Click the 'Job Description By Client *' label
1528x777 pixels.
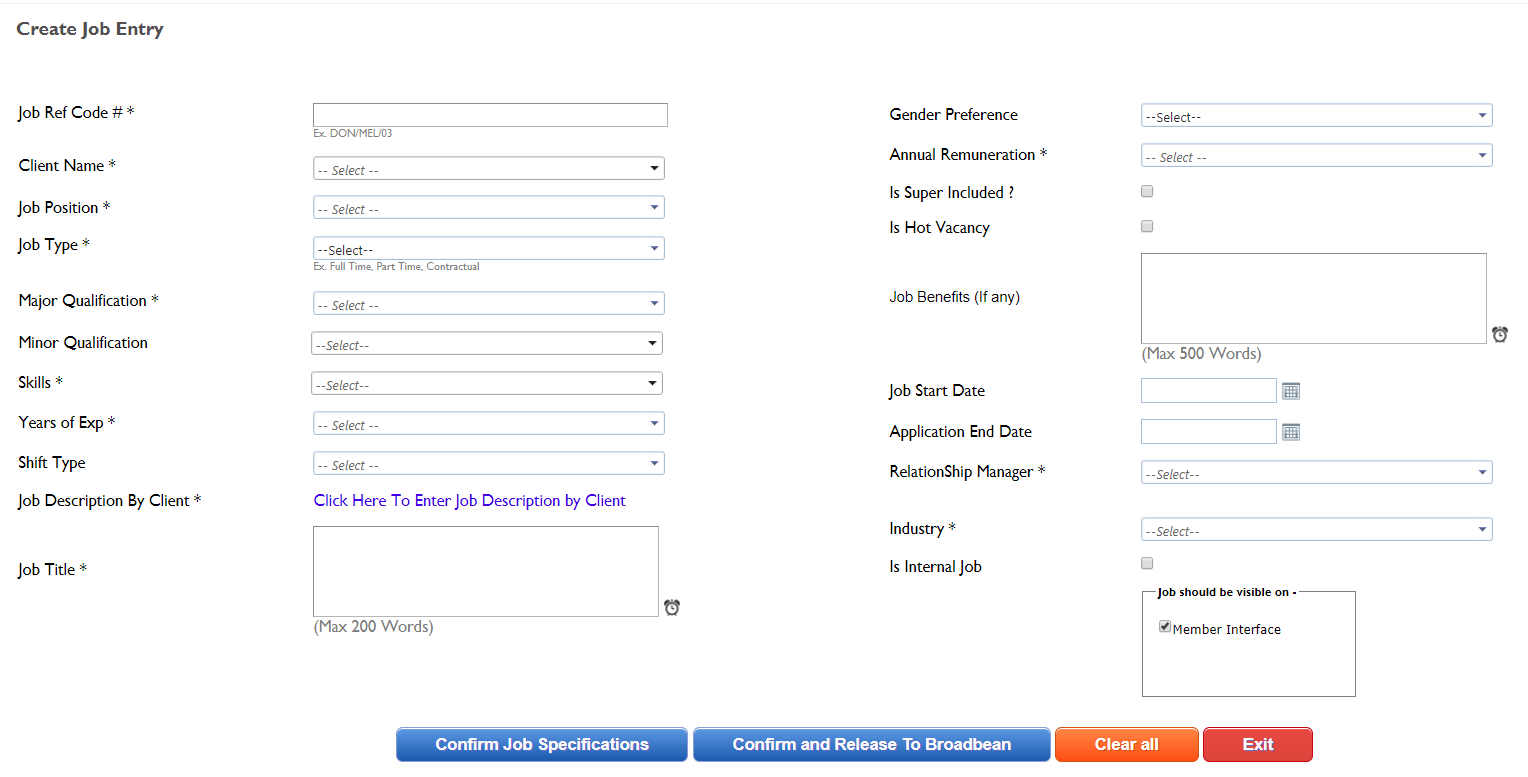click(110, 501)
